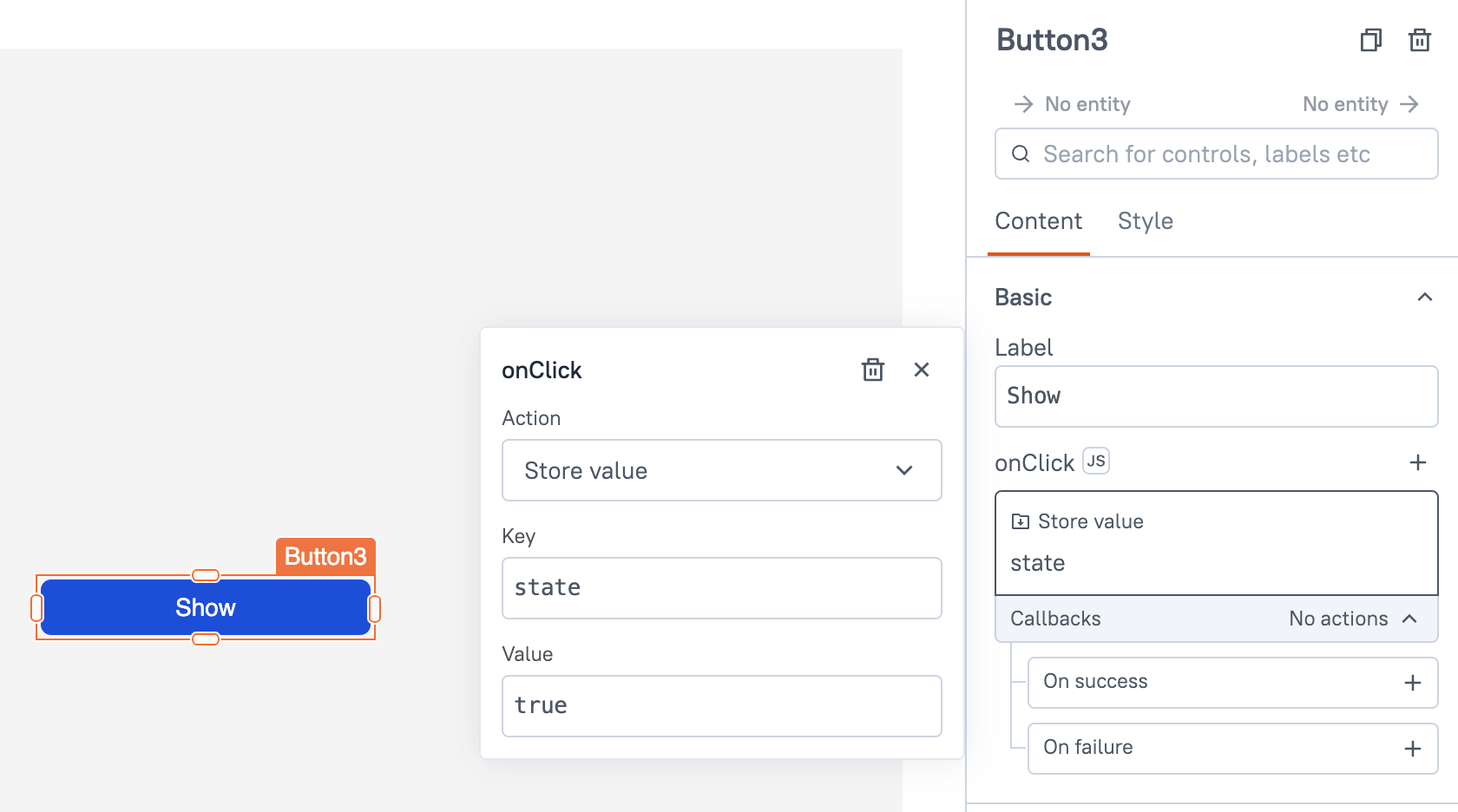Select the Store value state action card
Screen dimensions: 1458x812
point(1215,542)
